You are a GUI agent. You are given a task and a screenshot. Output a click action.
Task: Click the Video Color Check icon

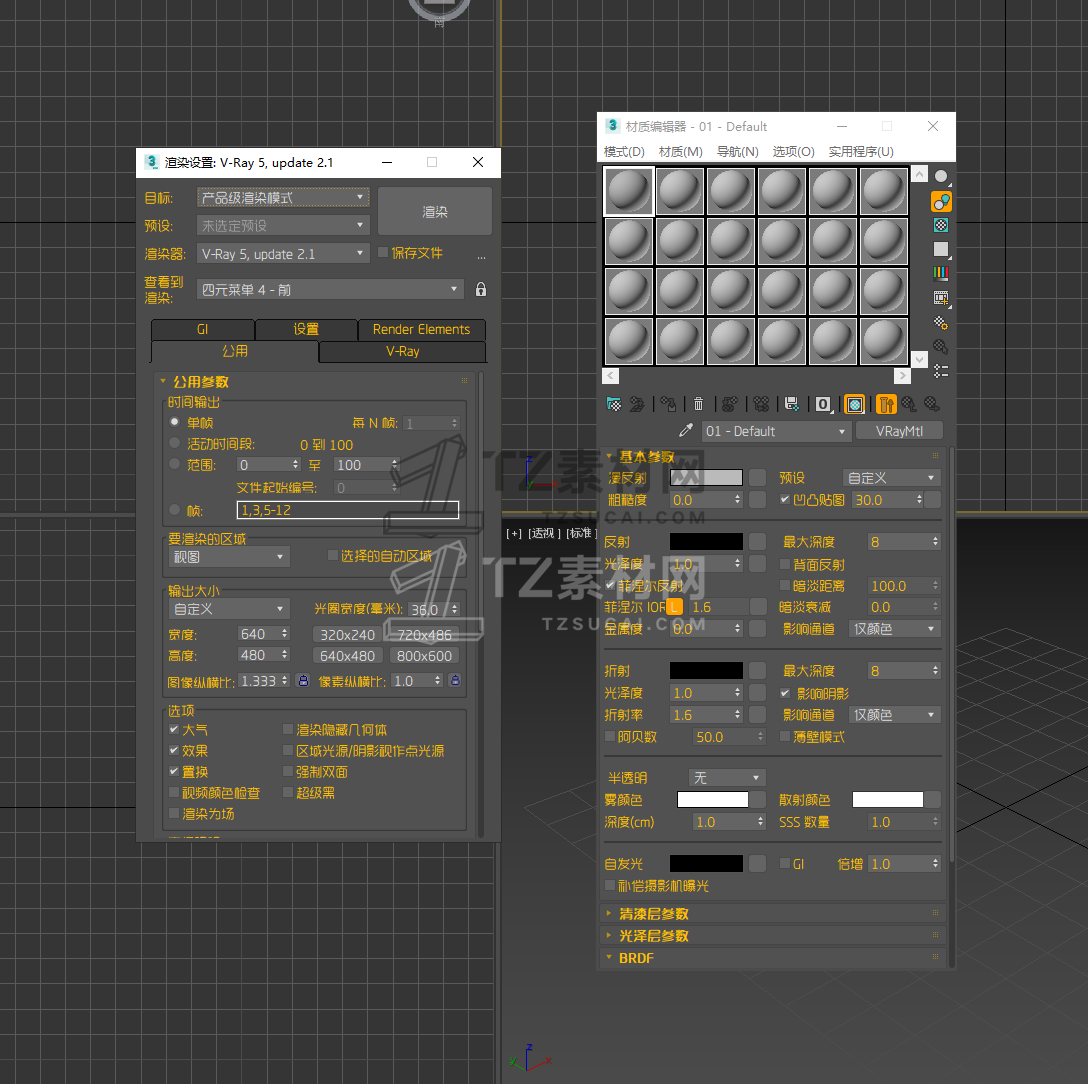click(x=941, y=273)
